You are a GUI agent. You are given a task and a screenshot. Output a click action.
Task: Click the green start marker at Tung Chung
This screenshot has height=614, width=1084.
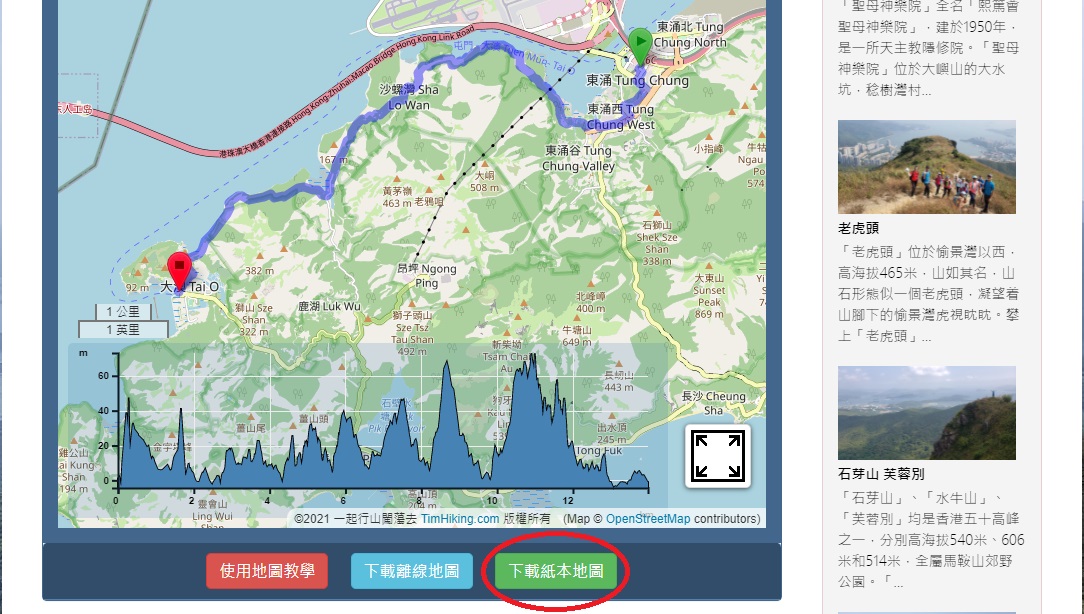tap(640, 46)
